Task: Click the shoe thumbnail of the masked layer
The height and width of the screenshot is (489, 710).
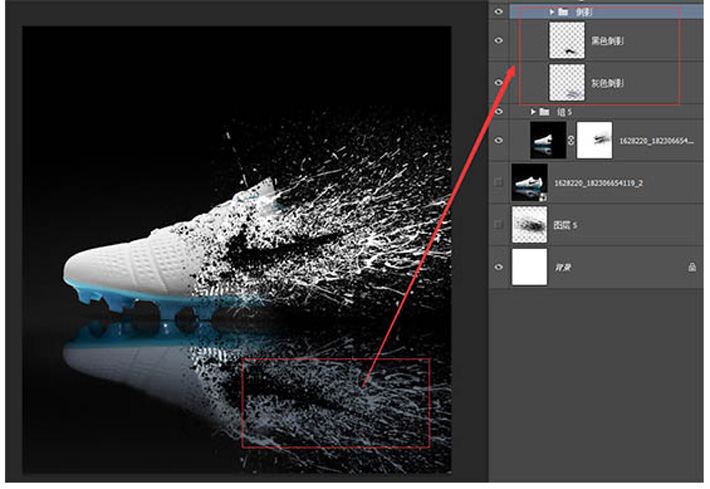Action: click(547, 141)
